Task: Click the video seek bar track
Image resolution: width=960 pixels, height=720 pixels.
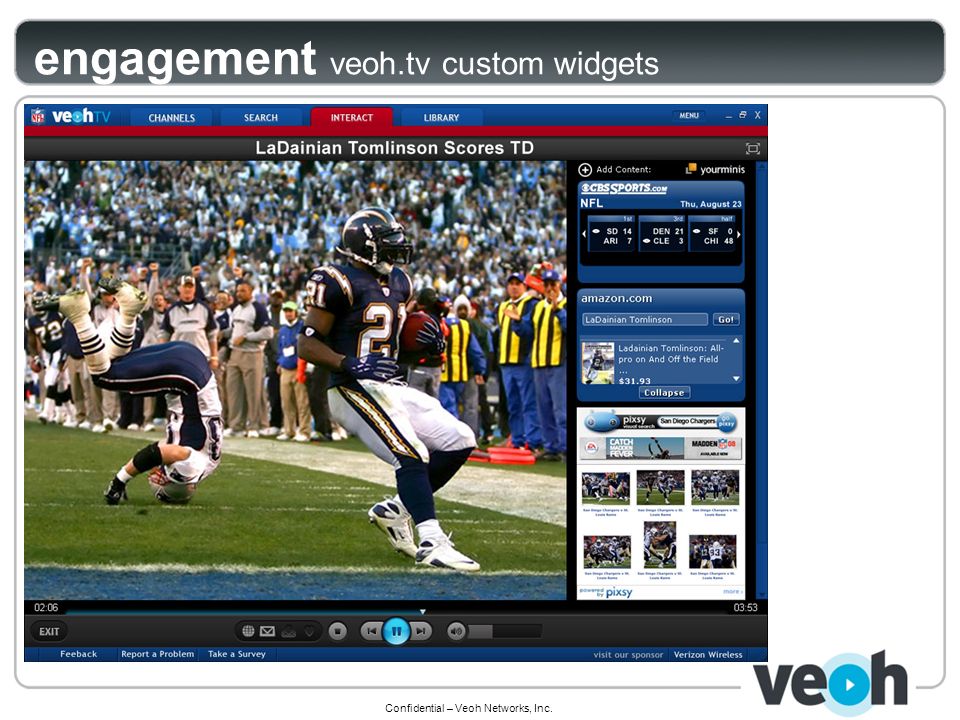Action: click(396, 611)
